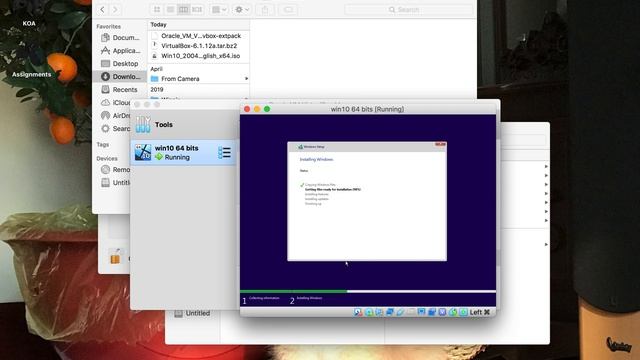Select Untitled volume under Devices
Screen dimensions: 640x360
115,182
